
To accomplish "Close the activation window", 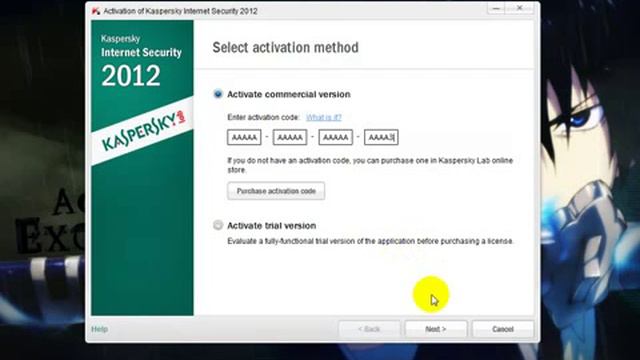I will pos(520,9).
